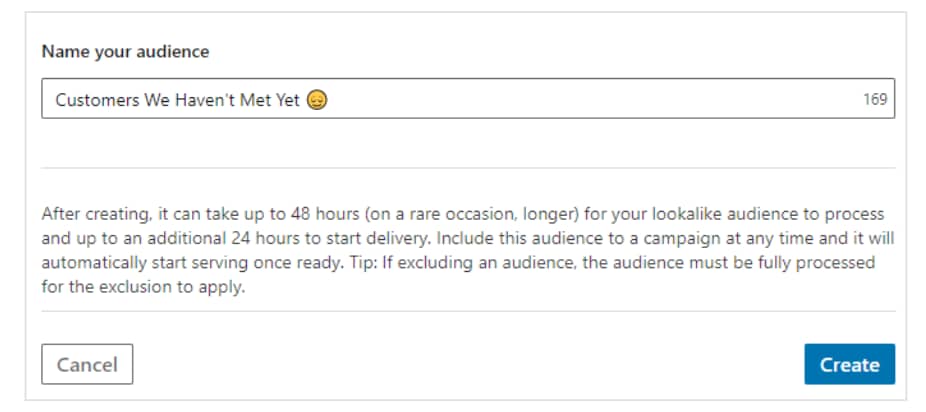The image size is (926, 412).
Task: Click the 'Name your audience' label
Action: pyautogui.click(x=125, y=51)
